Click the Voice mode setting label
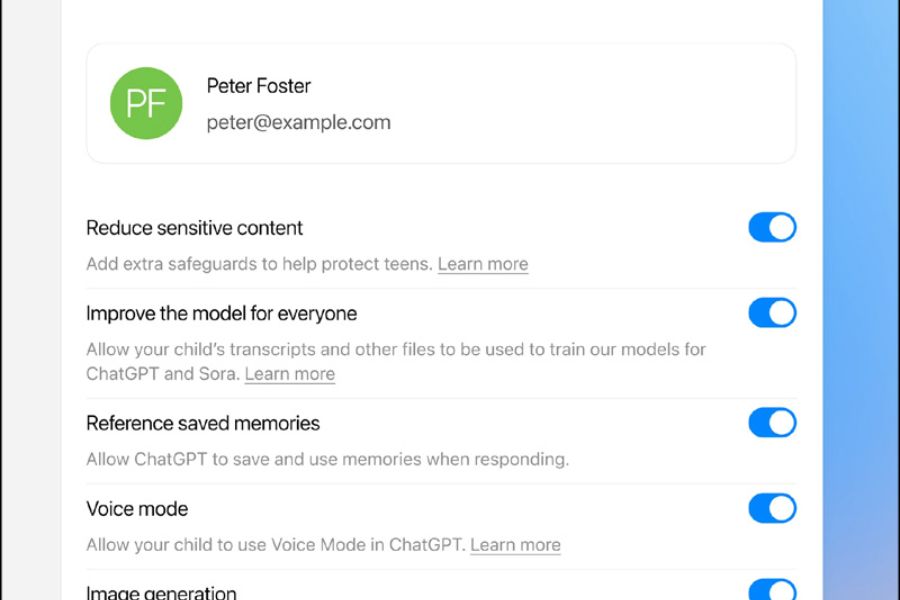This screenshot has width=900, height=600. 137,509
